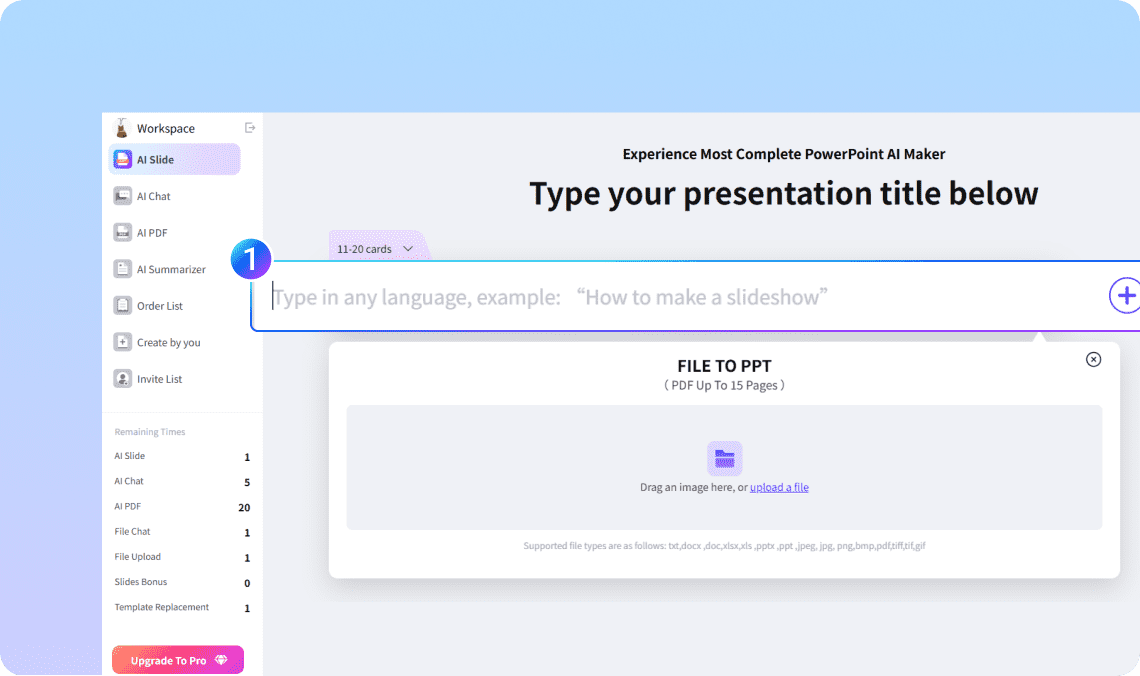This screenshot has width=1140, height=676.
Task: Click the Order List icon
Action: pyautogui.click(x=122, y=306)
